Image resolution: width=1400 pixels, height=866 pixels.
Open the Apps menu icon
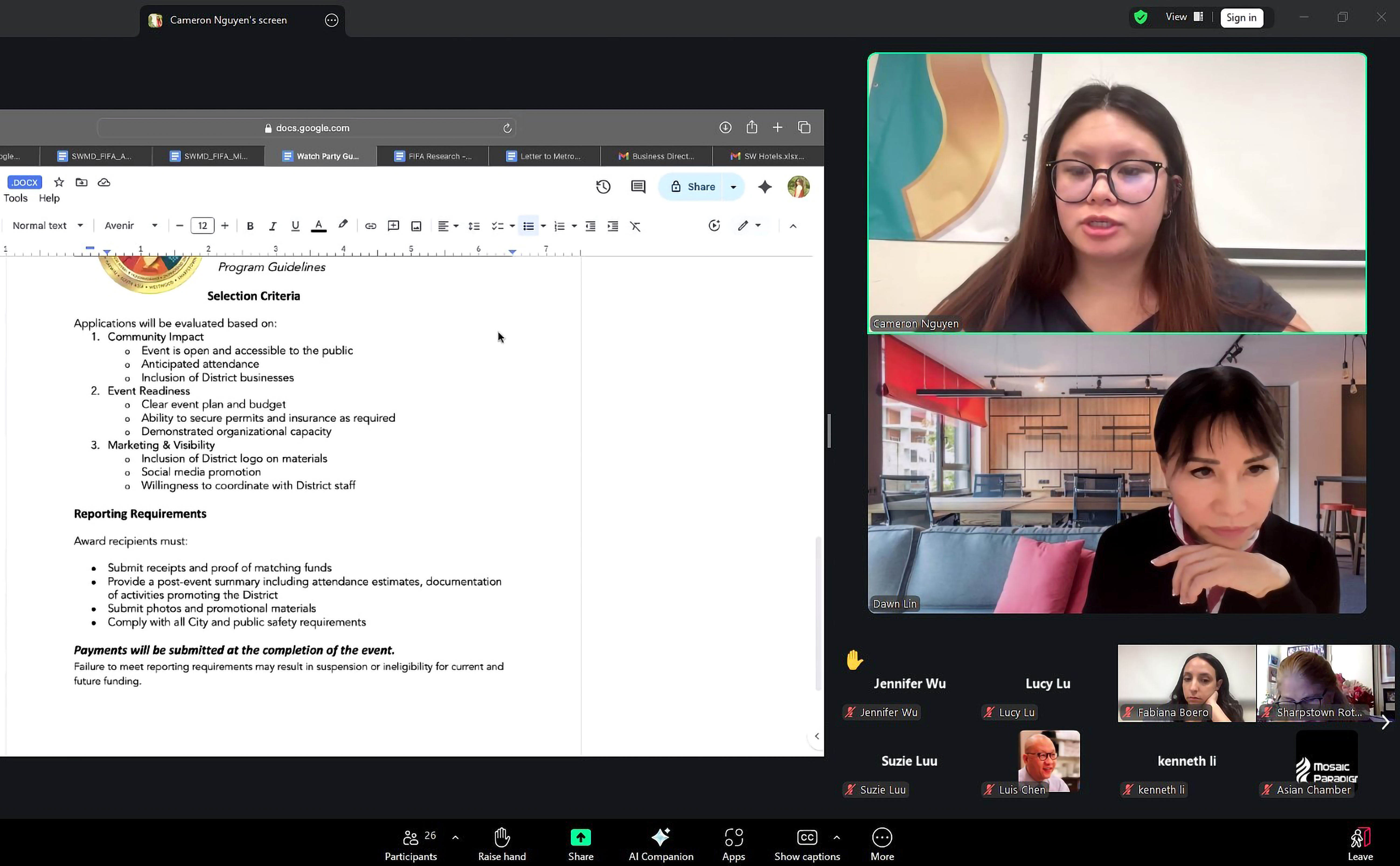(733, 837)
